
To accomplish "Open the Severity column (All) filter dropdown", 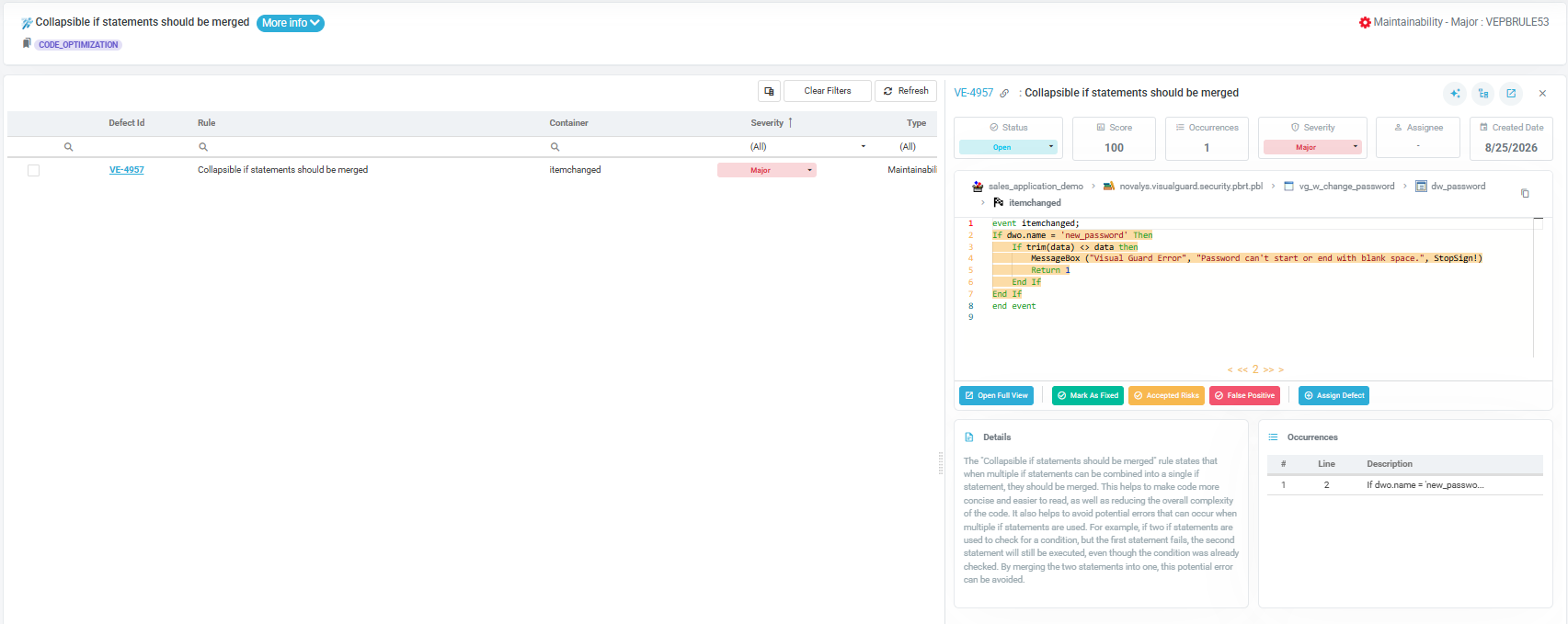I will [808, 147].
